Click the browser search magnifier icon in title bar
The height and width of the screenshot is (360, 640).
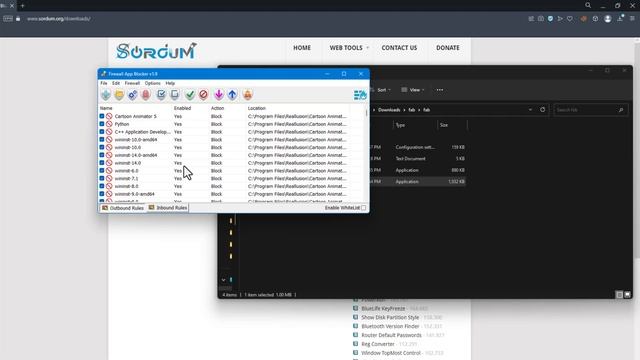pos(588,5)
